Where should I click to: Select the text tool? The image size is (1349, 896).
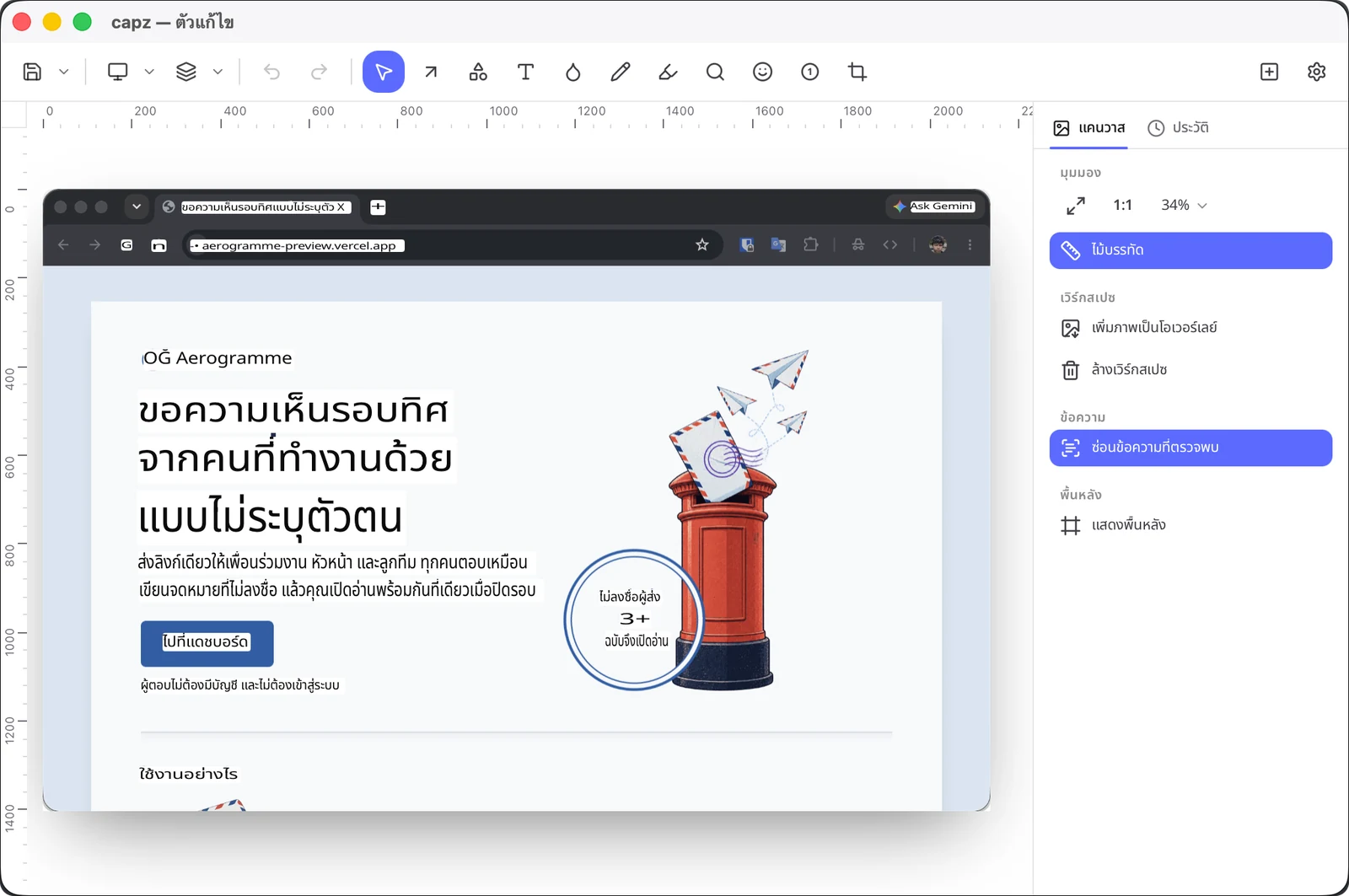tap(525, 72)
